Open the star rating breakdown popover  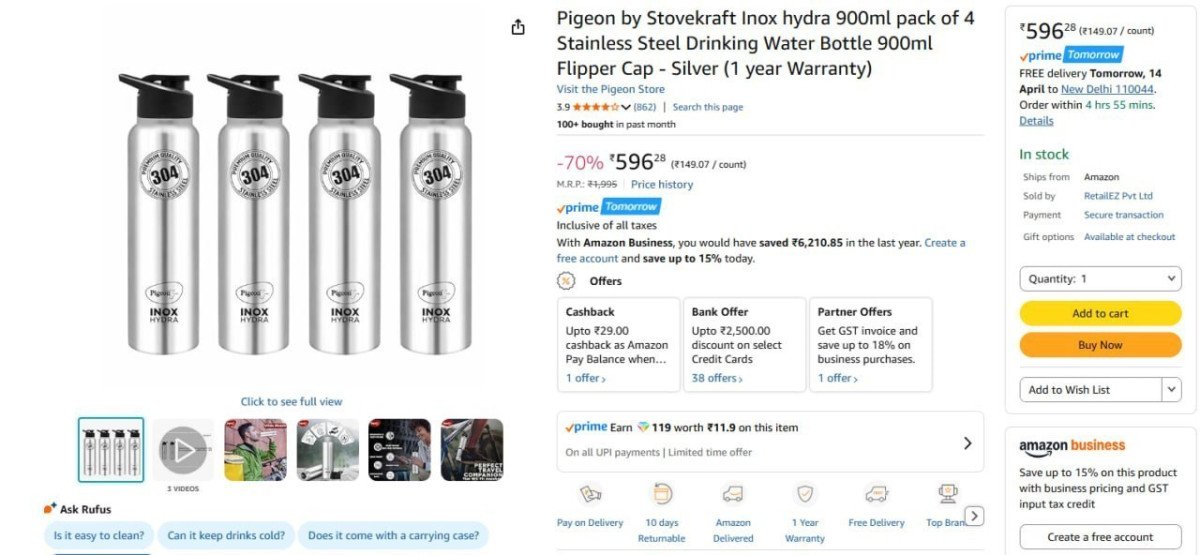[x=626, y=107]
